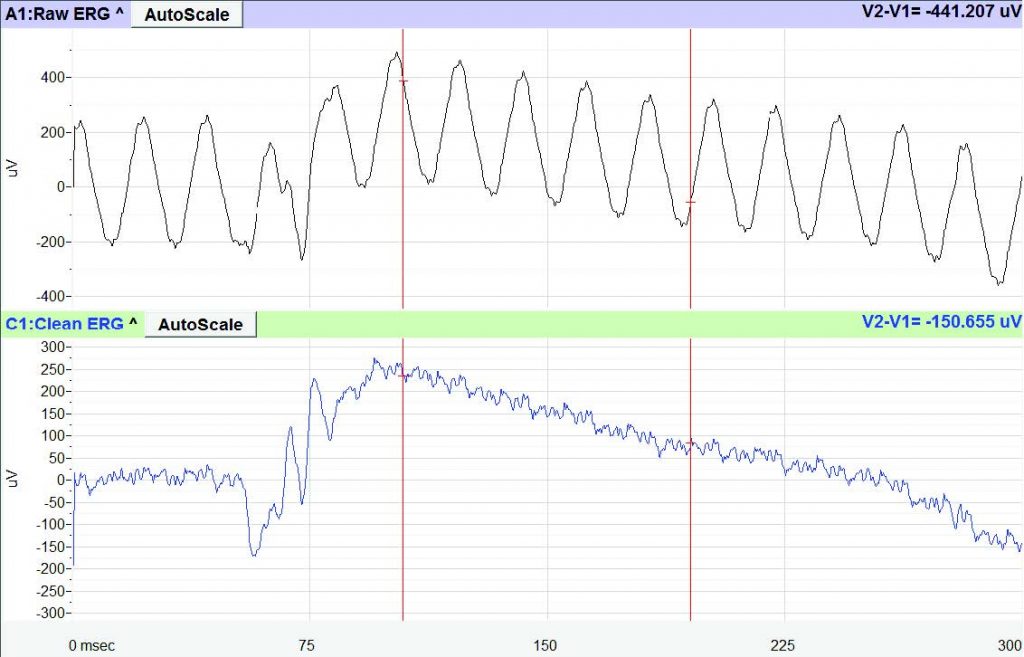Click AutoScale for the Clean ERG channel
The width and height of the screenshot is (1024, 657).
(200, 324)
